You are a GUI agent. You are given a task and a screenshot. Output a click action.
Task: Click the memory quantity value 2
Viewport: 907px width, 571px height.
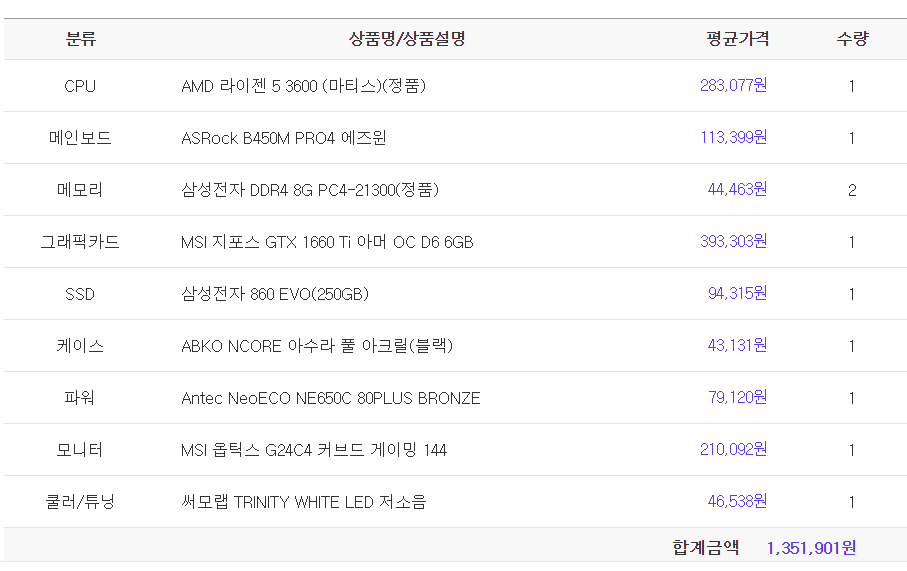pyautogui.click(x=852, y=190)
